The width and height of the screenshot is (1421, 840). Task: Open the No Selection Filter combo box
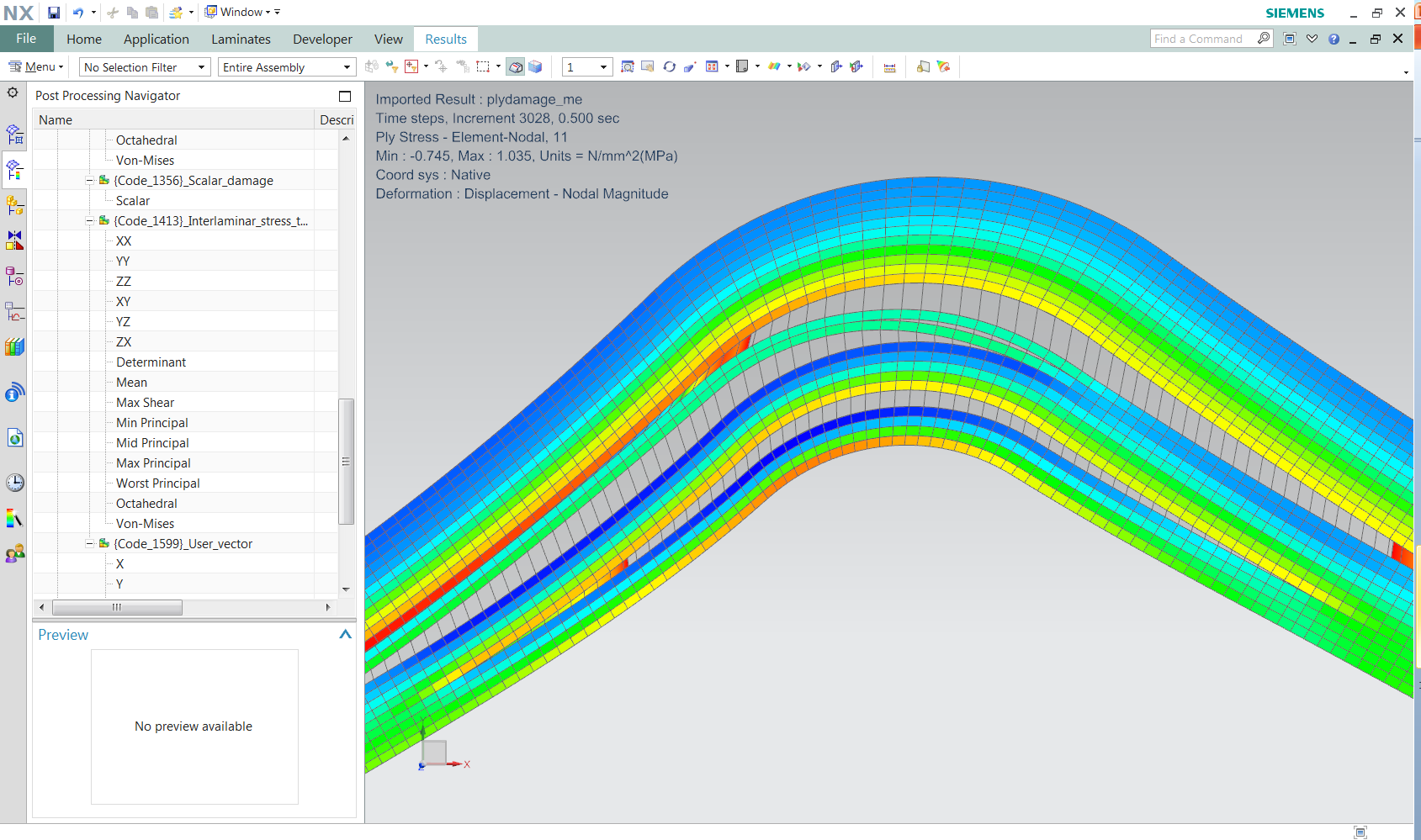point(144,67)
